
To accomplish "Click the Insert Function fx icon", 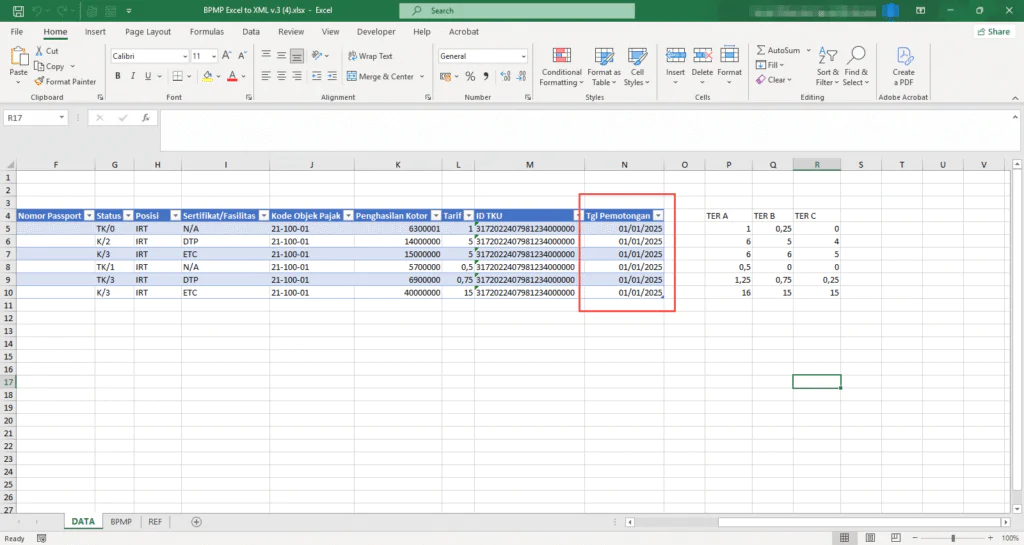I will (x=146, y=118).
